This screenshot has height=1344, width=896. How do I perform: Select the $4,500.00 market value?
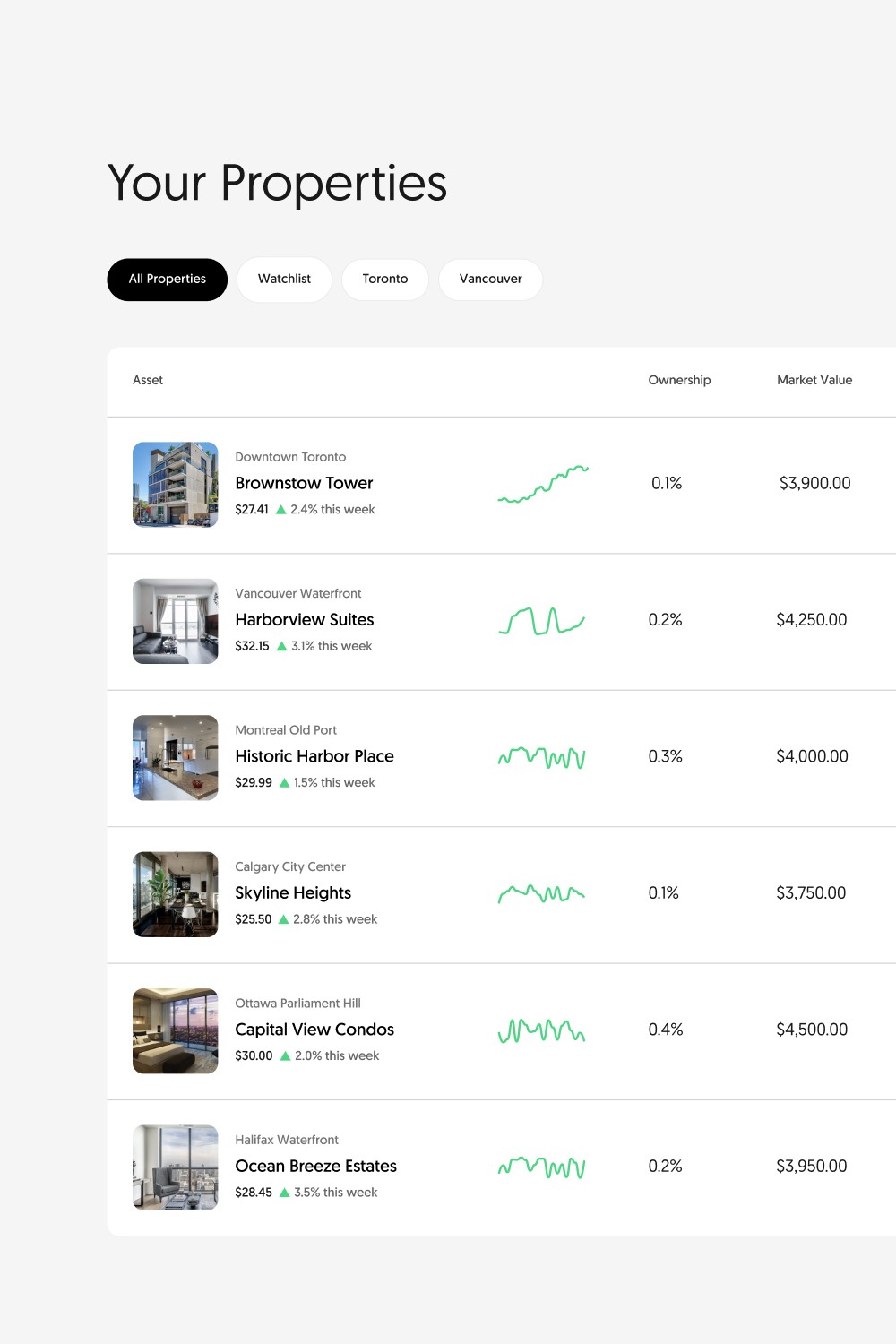tap(812, 1030)
